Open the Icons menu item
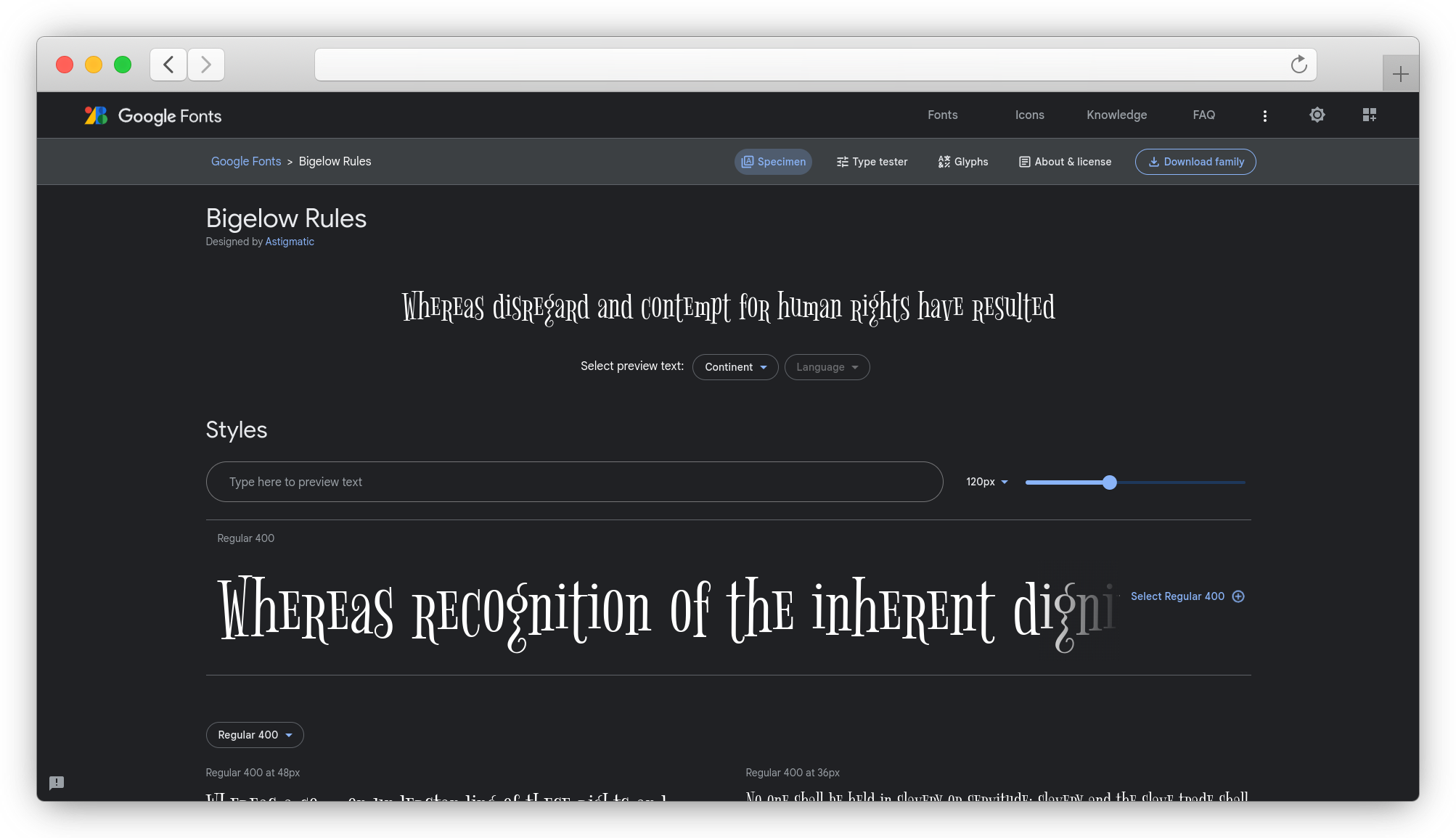 tap(1029, 115)
